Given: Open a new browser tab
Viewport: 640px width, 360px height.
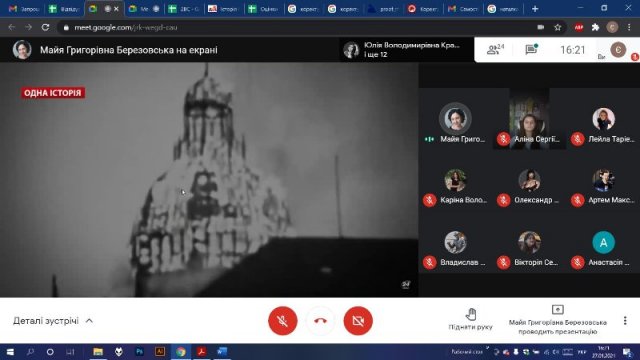Looking at the screenshot, I should click(535, 9).
